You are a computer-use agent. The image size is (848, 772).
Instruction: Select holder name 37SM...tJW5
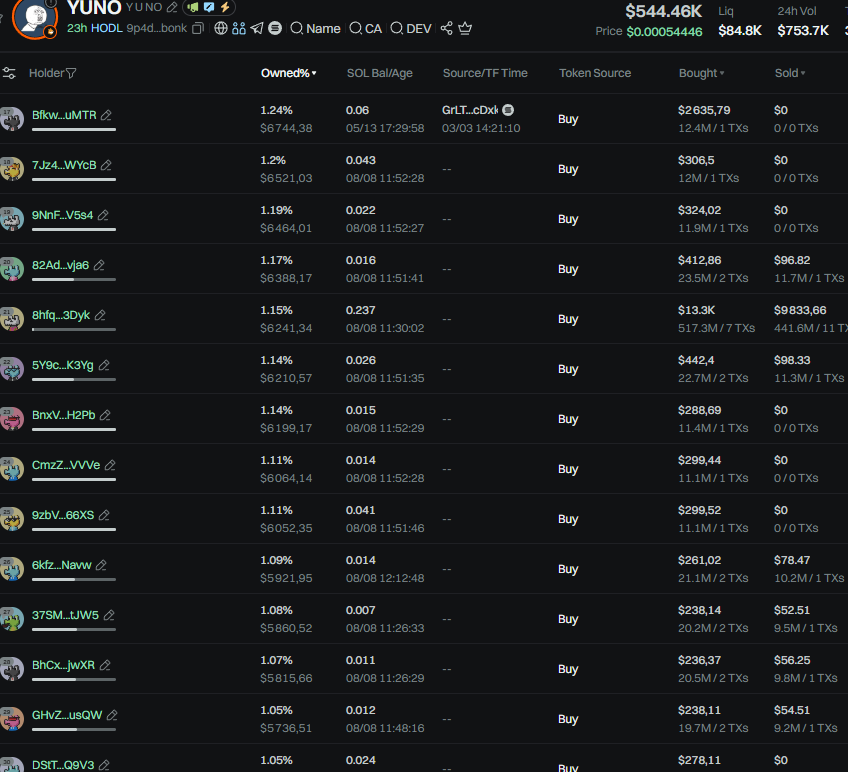coord(65,615)
